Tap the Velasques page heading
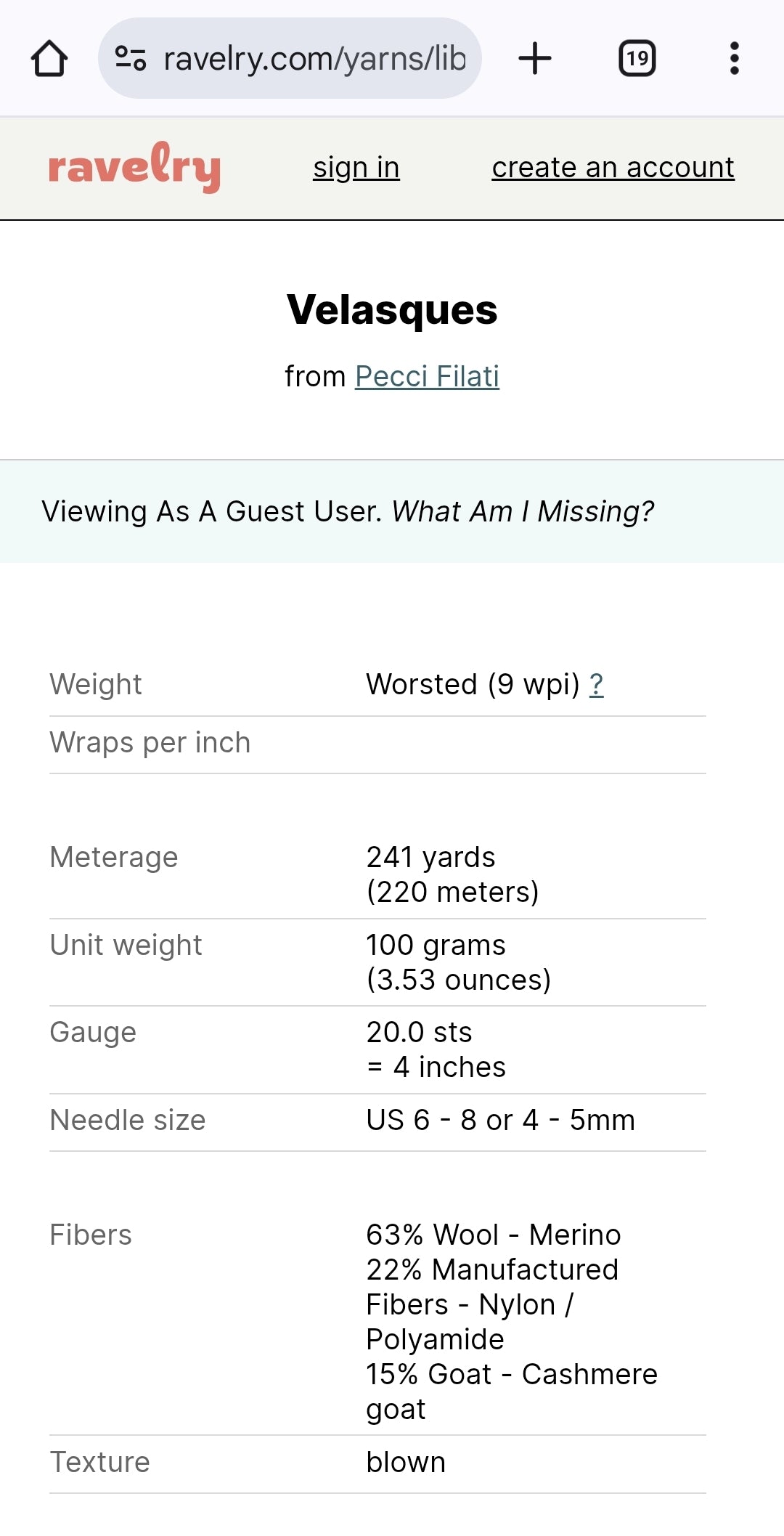 (392, 309)
